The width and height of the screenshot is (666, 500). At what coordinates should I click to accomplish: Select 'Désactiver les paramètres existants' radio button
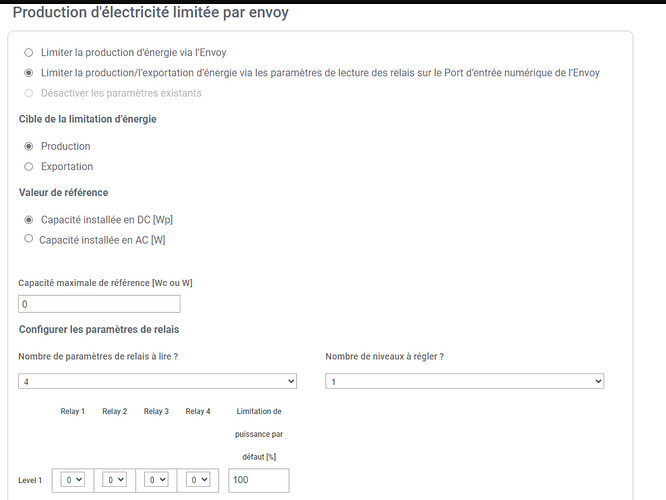[x=28, y=93]
